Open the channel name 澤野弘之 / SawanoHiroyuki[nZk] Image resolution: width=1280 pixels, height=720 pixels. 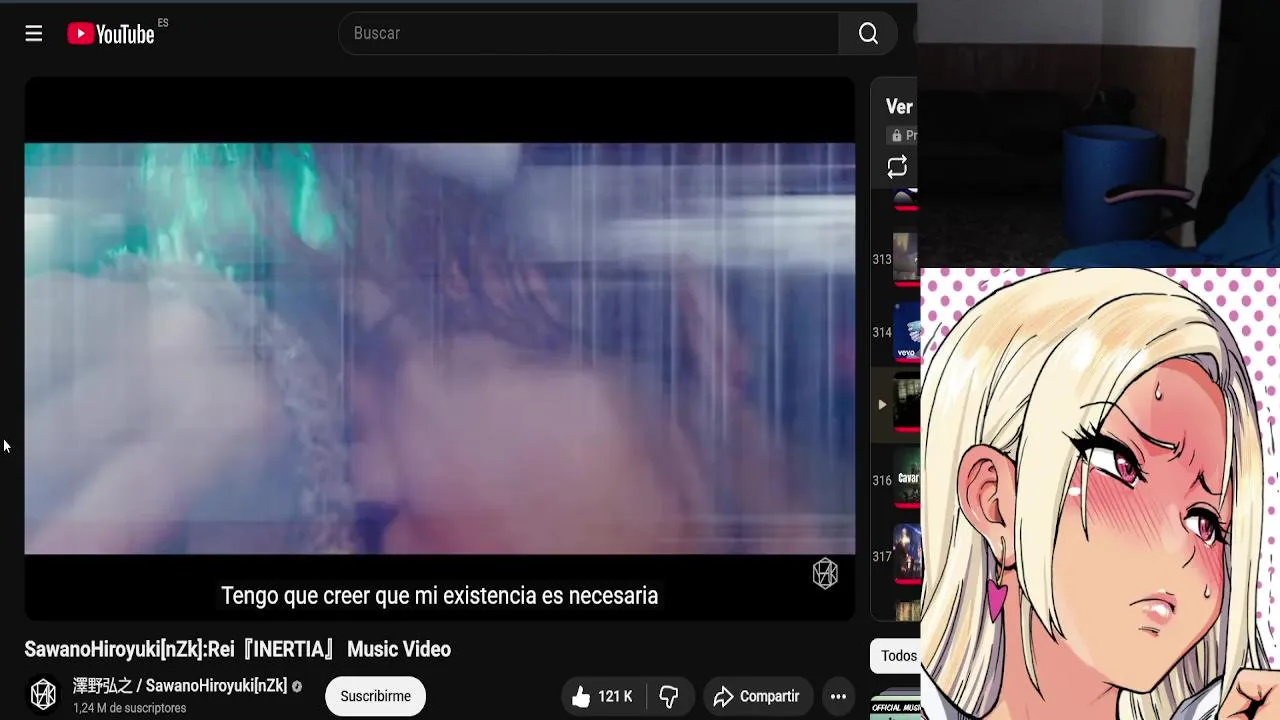[180, 686]
